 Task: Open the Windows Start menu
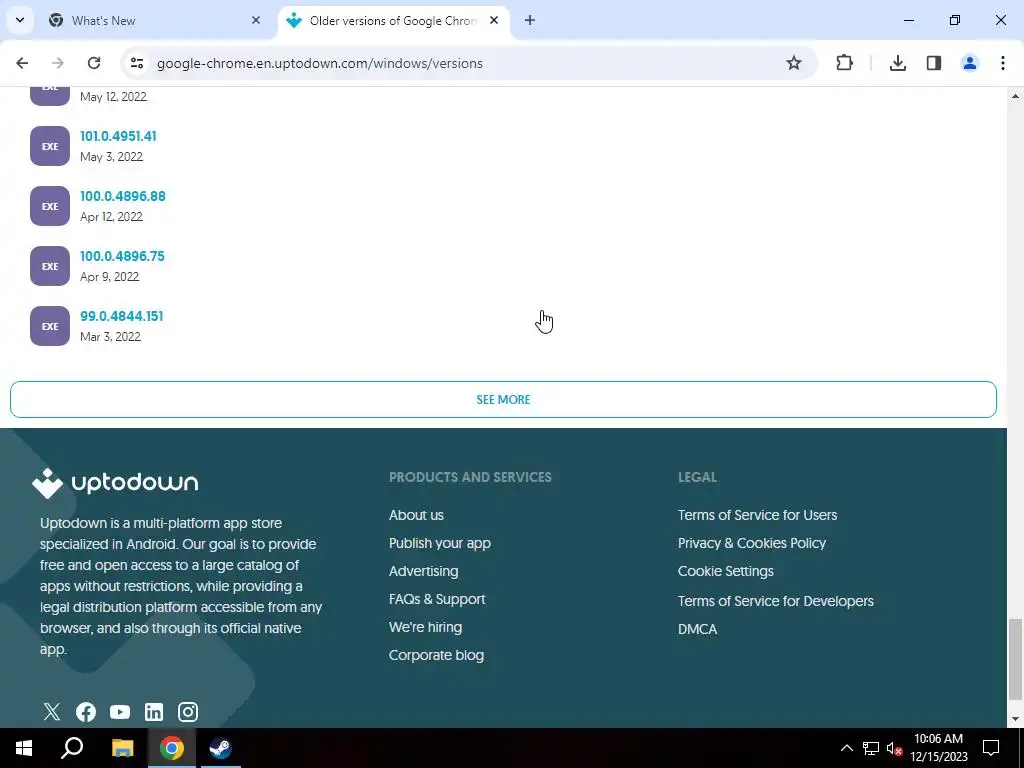[24, 748]
